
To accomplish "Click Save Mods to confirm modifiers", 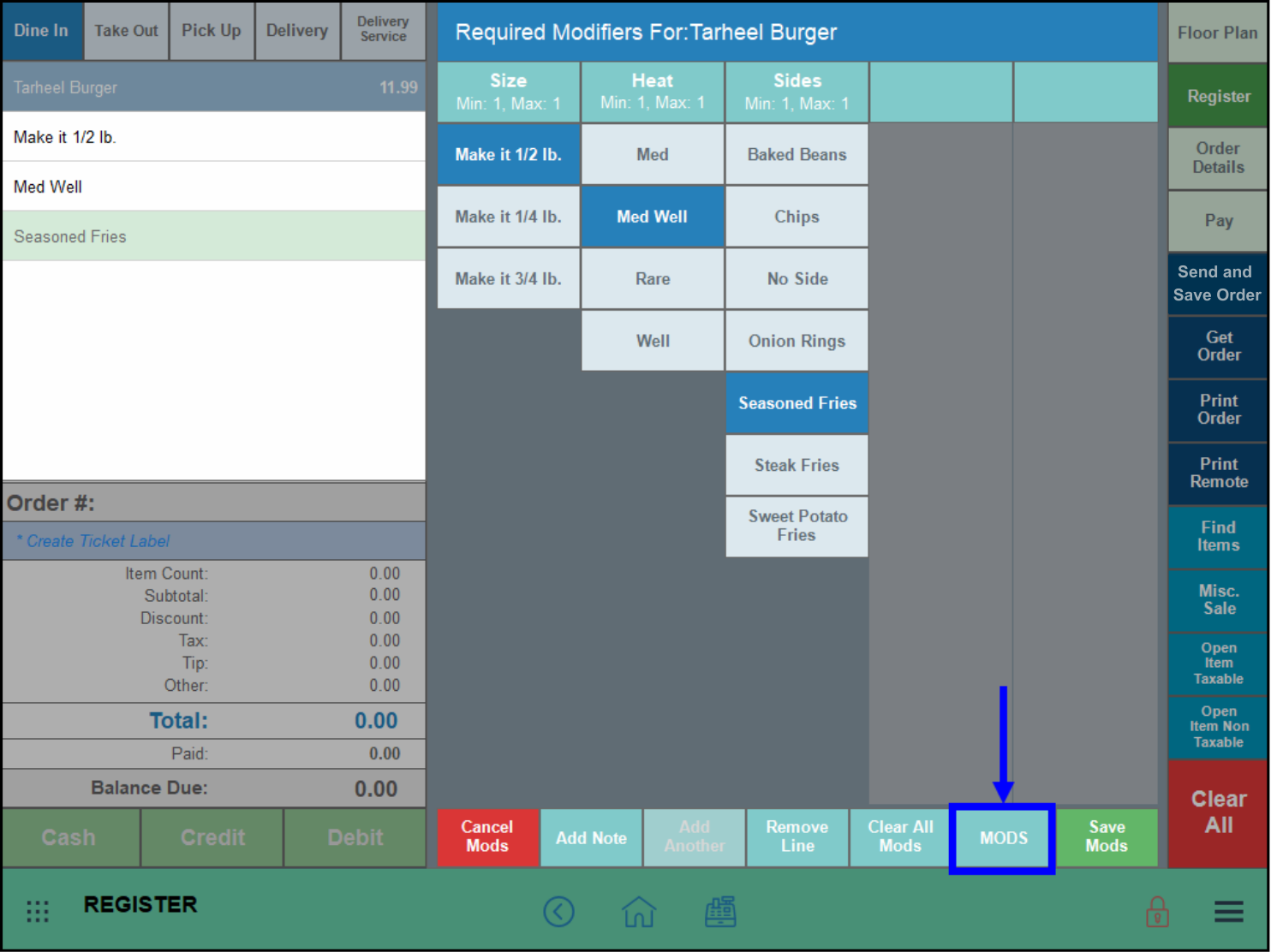I will pyautogui.click(x=1106, y=837).
